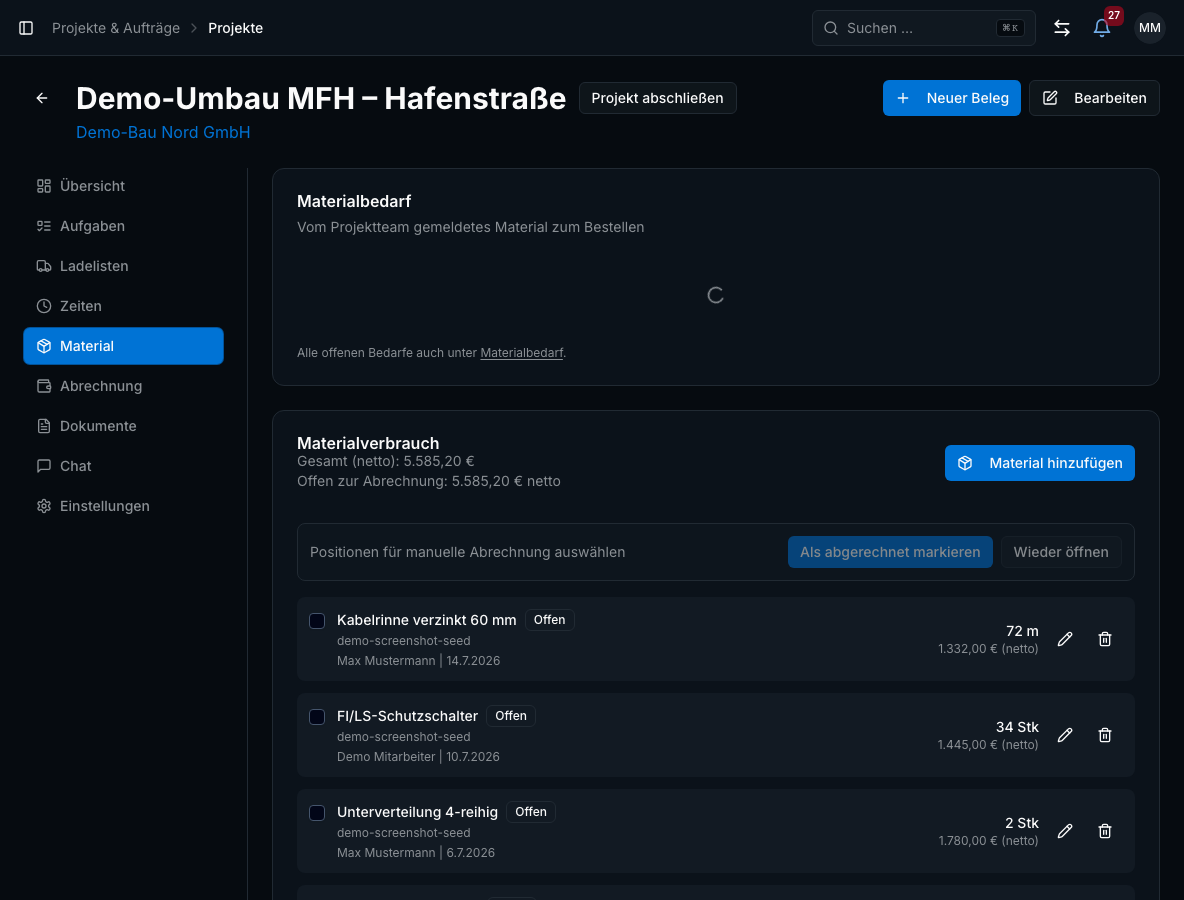Click the 34 Stk quantity
The image size is (1184, 900).
1017,727
